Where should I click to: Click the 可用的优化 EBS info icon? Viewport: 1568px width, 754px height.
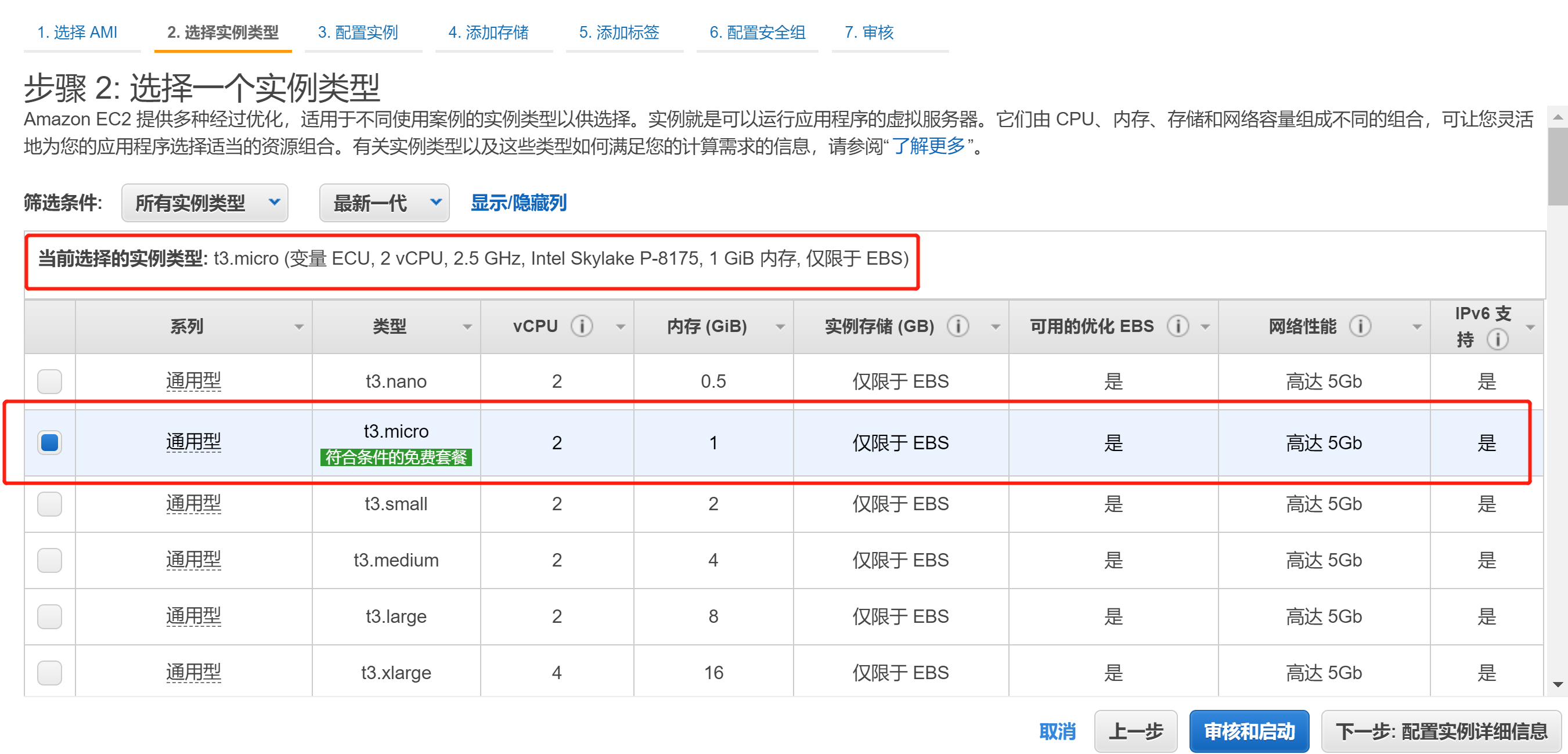tap(1177, 326)
